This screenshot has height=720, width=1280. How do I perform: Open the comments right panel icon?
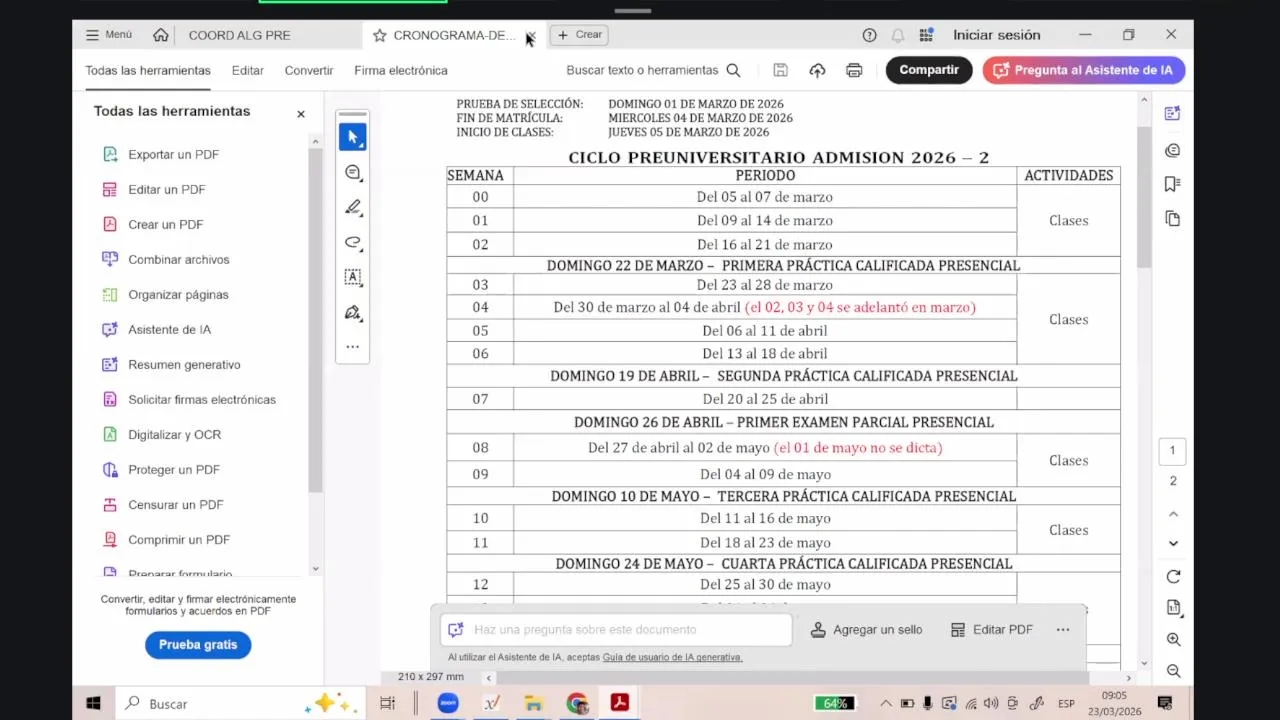(x=1173, y=150)
